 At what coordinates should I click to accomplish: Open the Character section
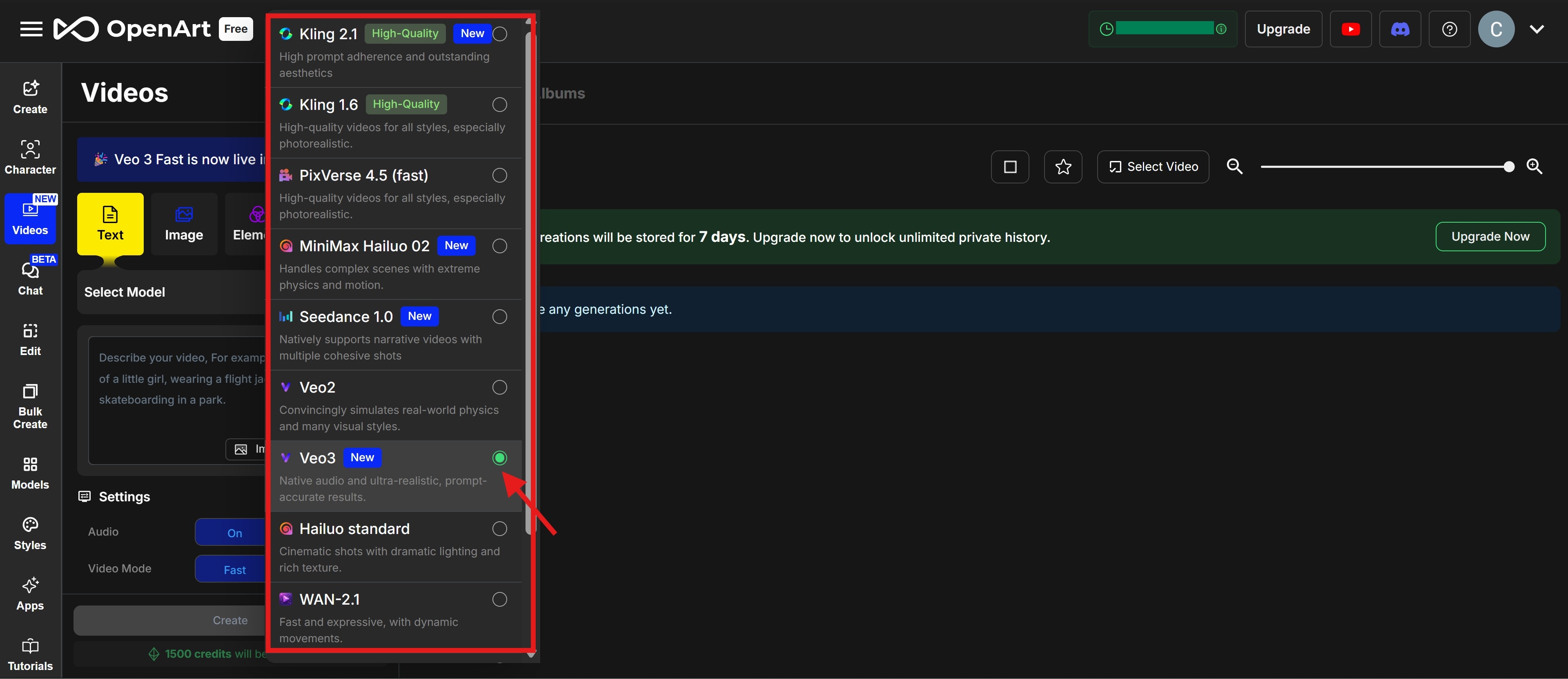coord(31,157)
